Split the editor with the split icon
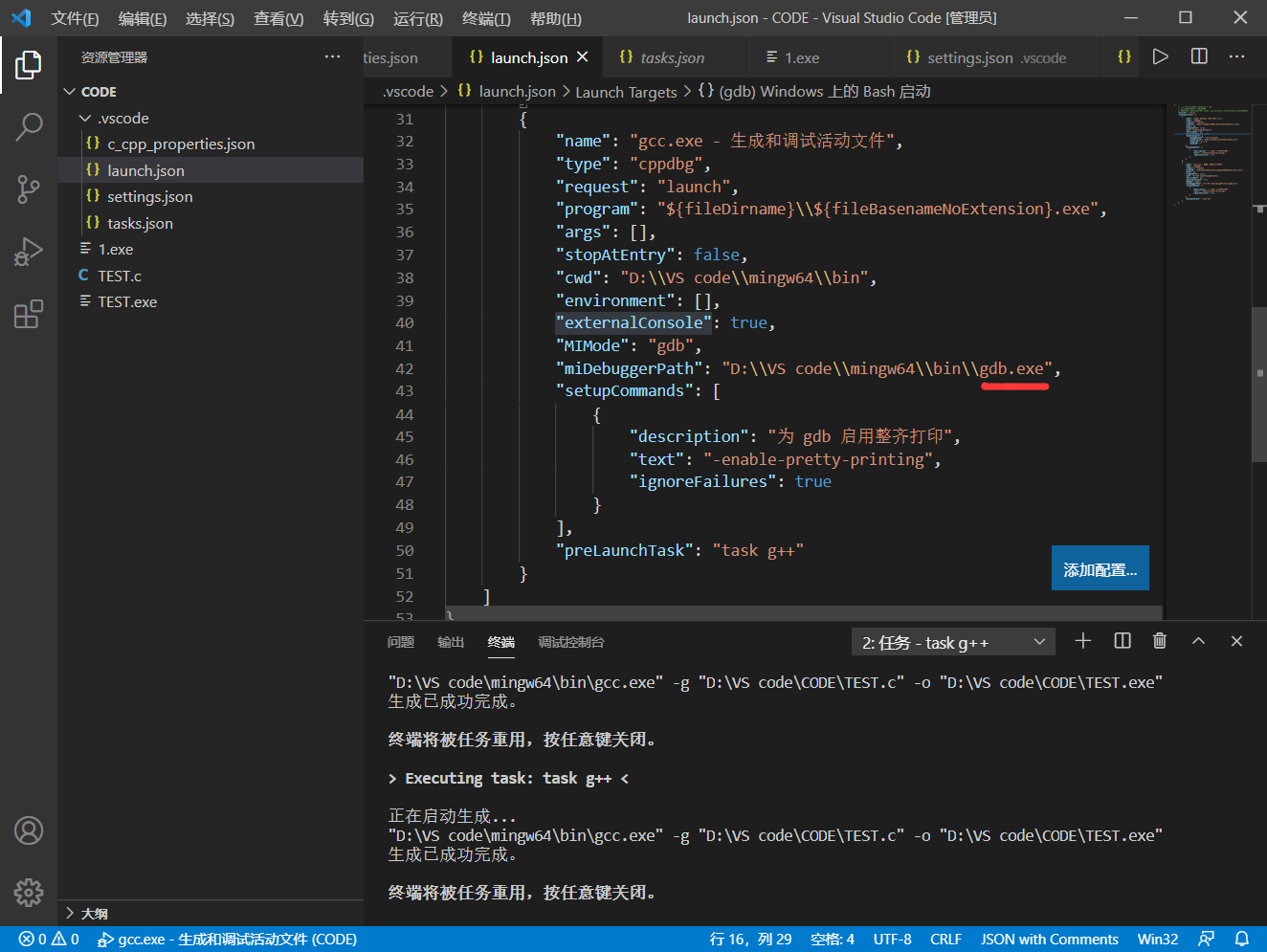 (1199, 56)
